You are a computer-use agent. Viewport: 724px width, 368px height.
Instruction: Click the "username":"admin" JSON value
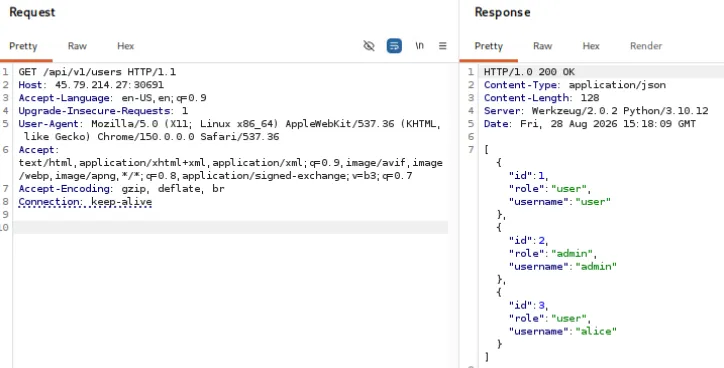coord(596,266)
